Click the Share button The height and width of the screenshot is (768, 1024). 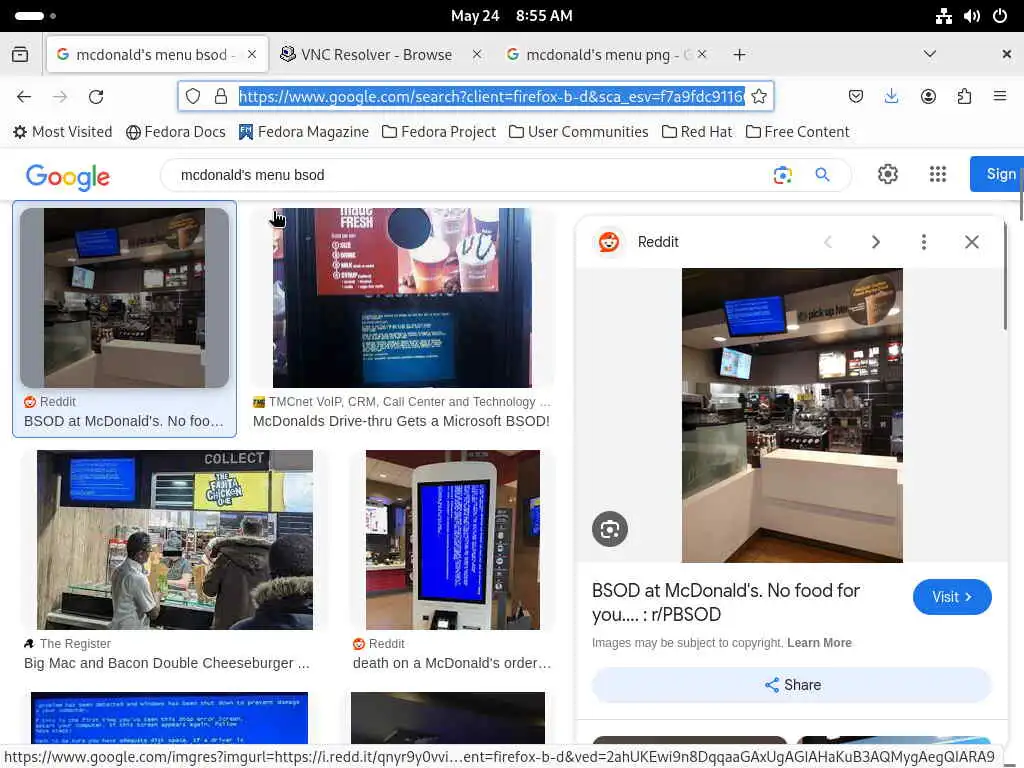click(792, 685)
